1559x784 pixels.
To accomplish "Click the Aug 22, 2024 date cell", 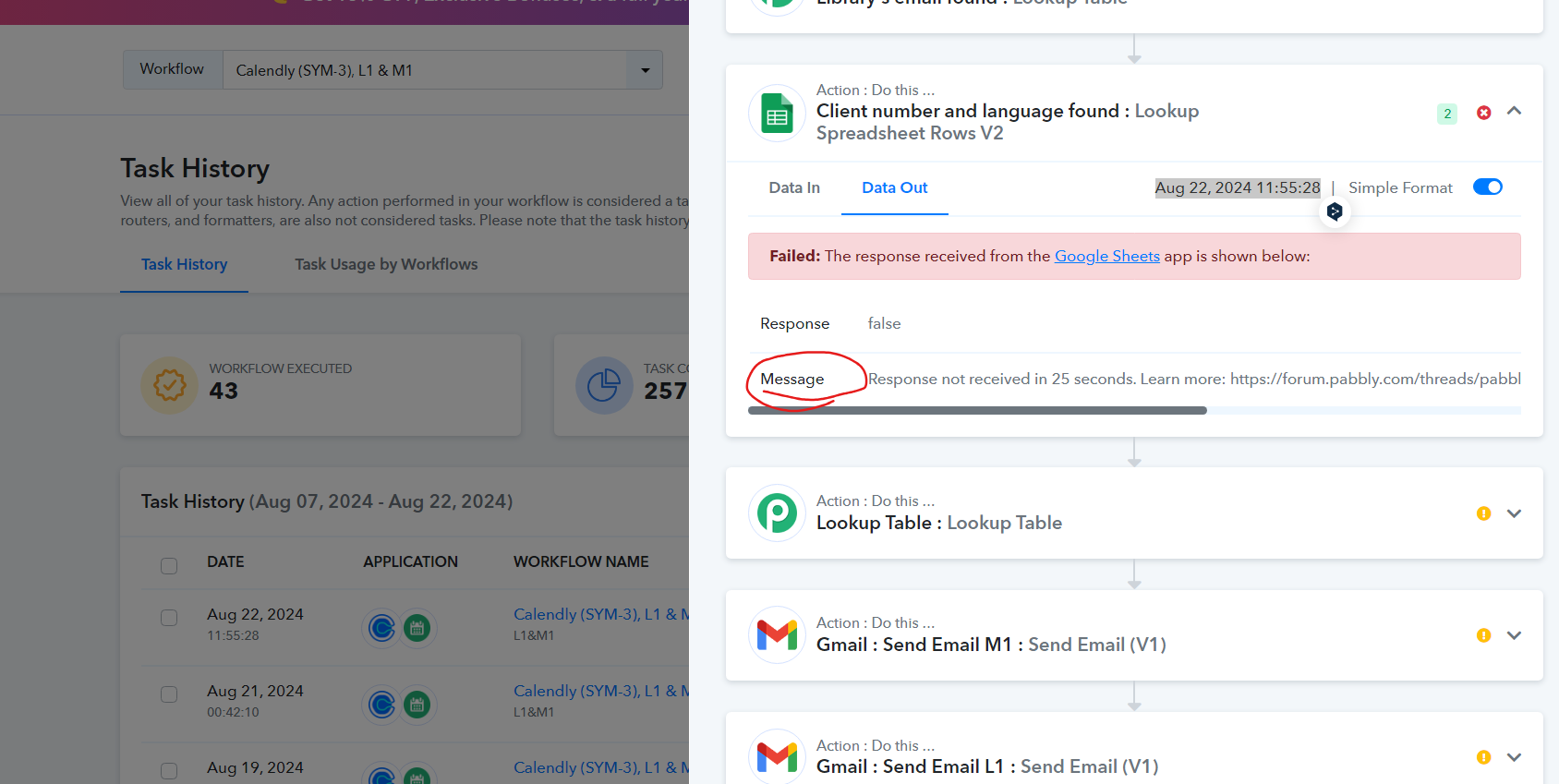I will (255, 614).
